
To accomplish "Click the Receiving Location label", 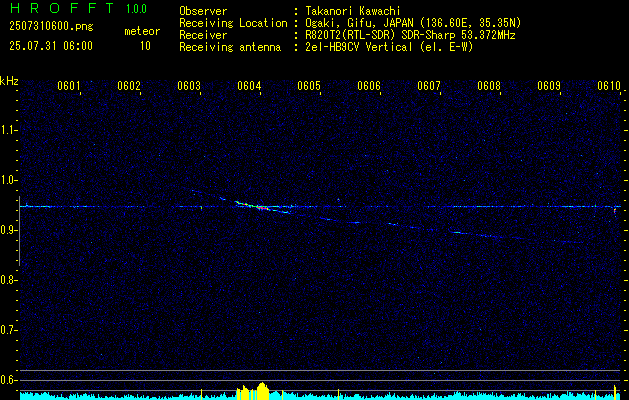I will [x=233, y=23].
